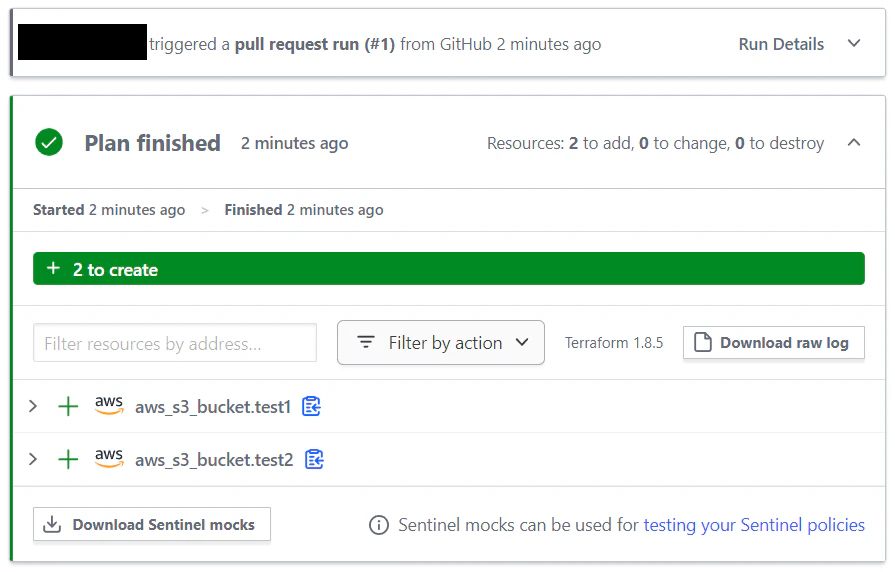895x572 pixels.
Task: Click the green Plan finished checkmark icon
Action: pos(49,143)
